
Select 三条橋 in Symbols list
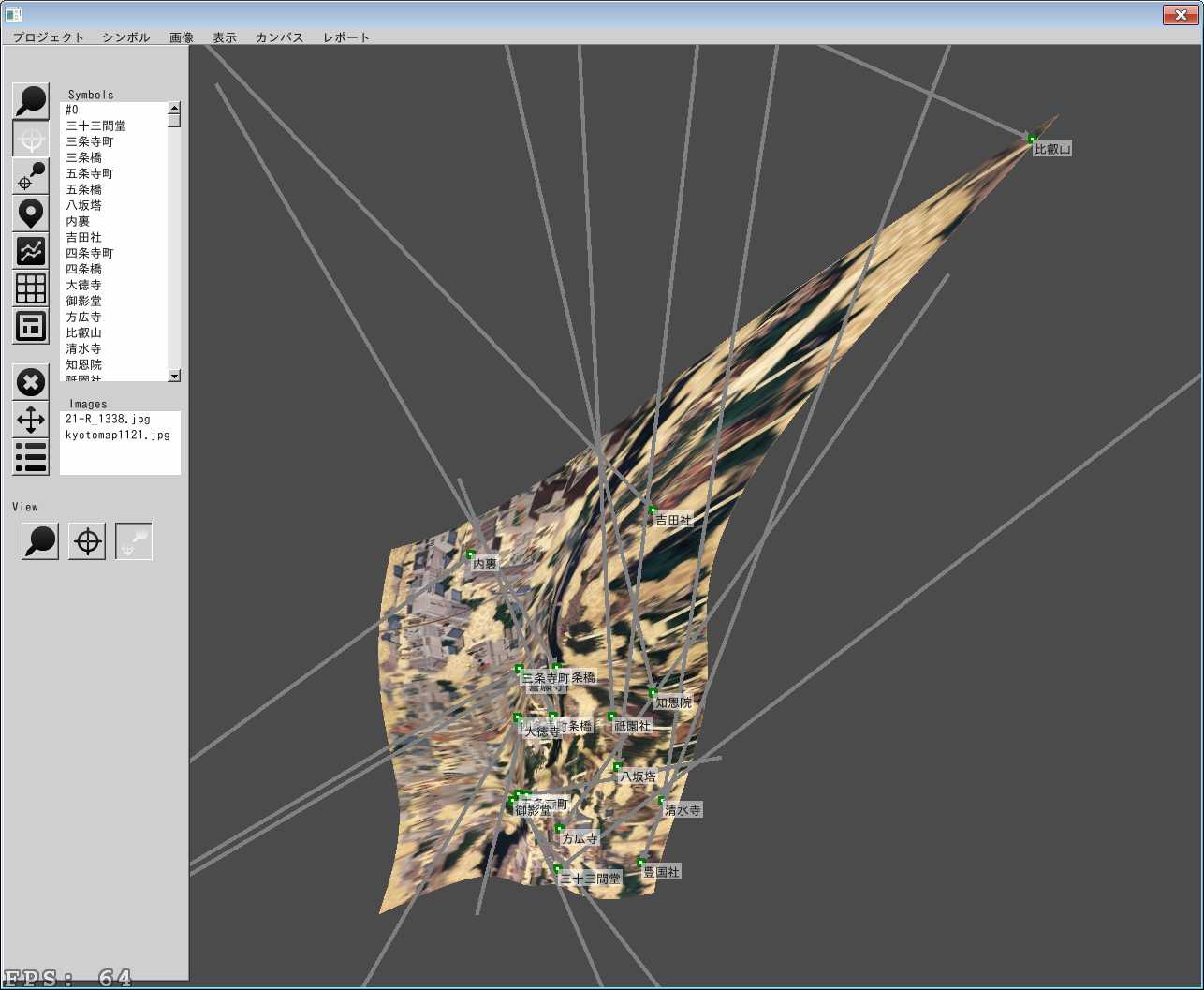[x=113, y=157]
